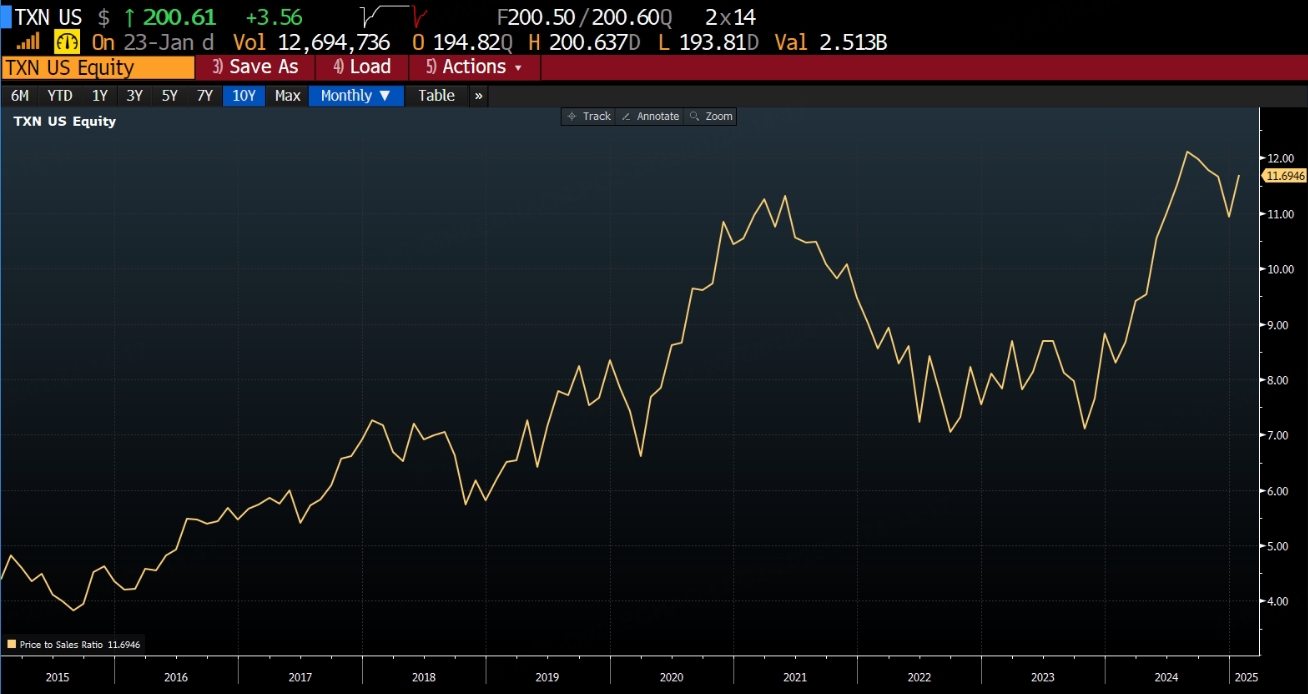Click the TXN US Equity chart title
Screen dimensions: 1308x694
pyautogui.click(x=64, y=121)
